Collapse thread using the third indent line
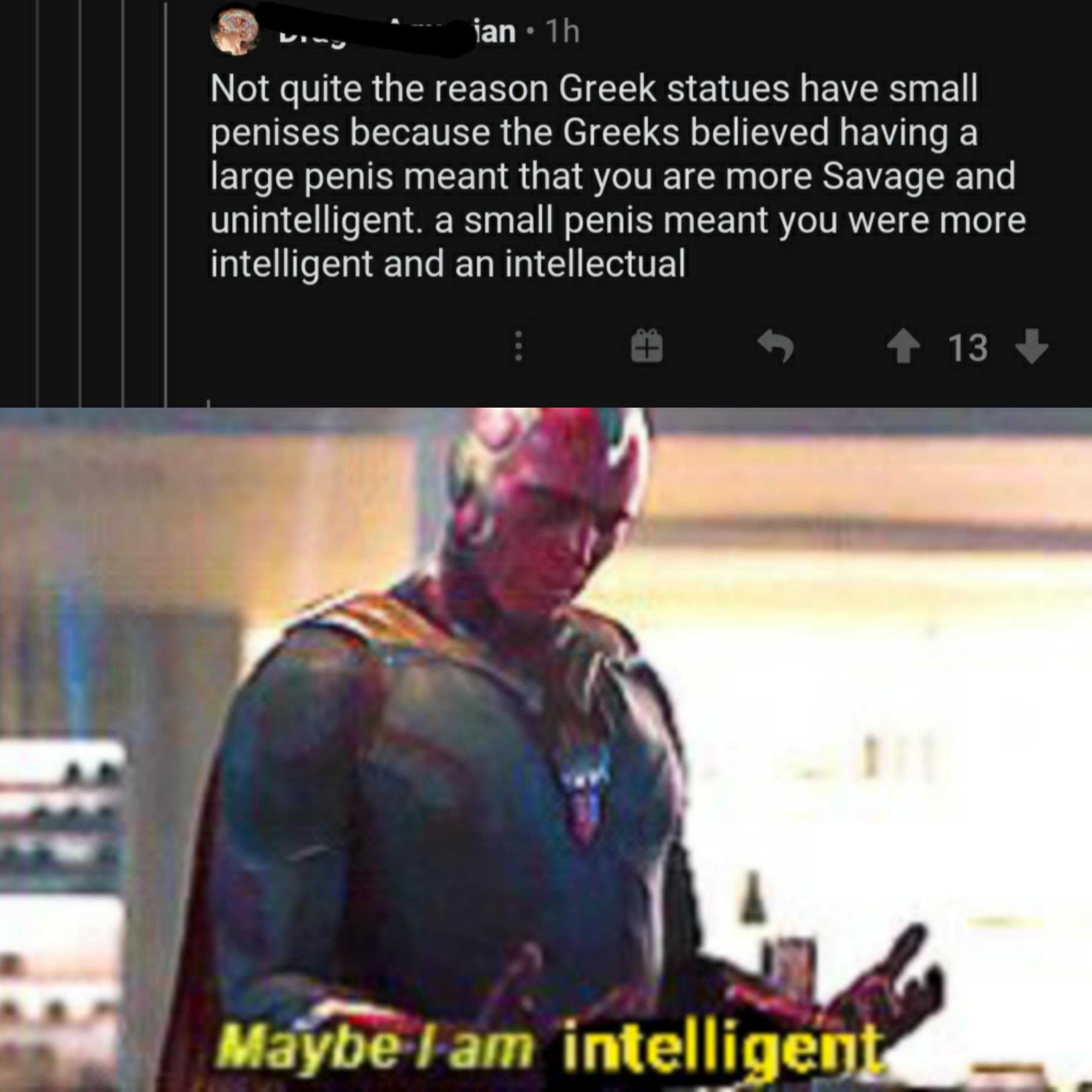 [x=124, y=204]
